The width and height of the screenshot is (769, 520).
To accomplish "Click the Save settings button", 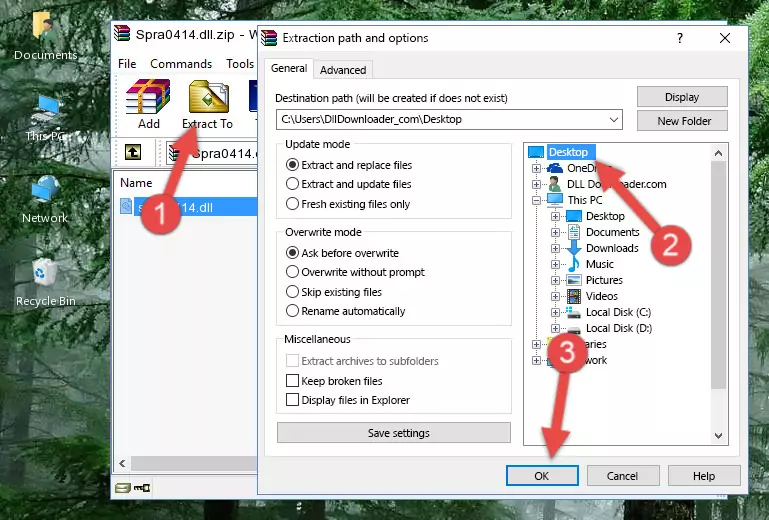I will [x=394, y=433].
